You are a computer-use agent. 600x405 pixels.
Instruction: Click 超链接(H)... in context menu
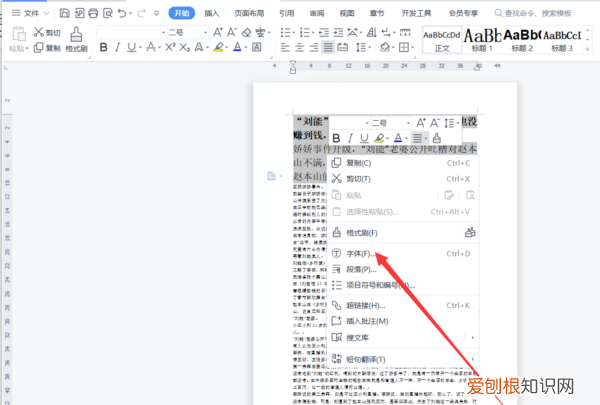(x=403, y=305)
